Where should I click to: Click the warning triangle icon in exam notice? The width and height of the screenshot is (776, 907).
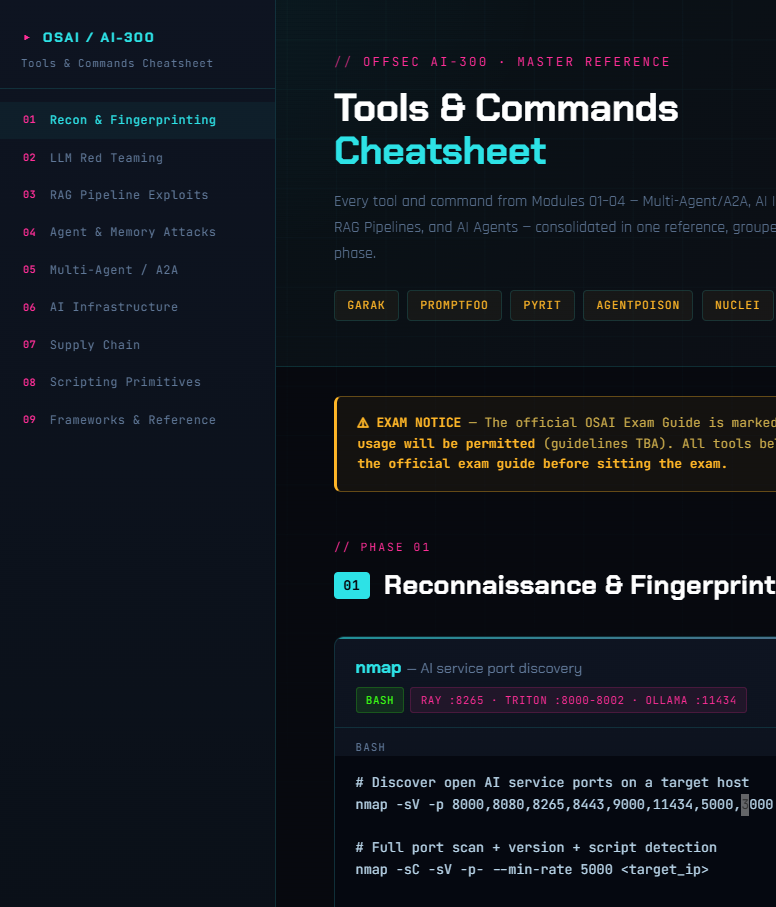click(363, 423)
